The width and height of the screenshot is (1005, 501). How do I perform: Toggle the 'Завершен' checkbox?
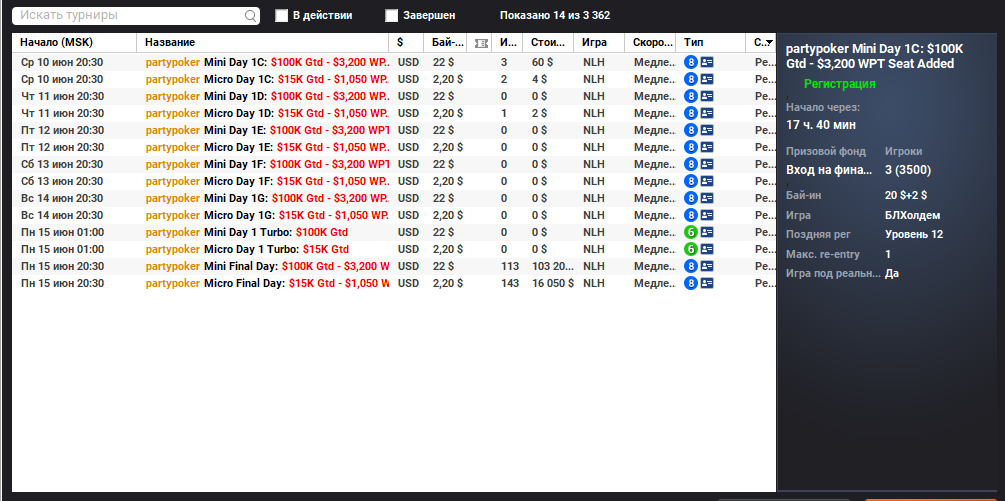392,16
